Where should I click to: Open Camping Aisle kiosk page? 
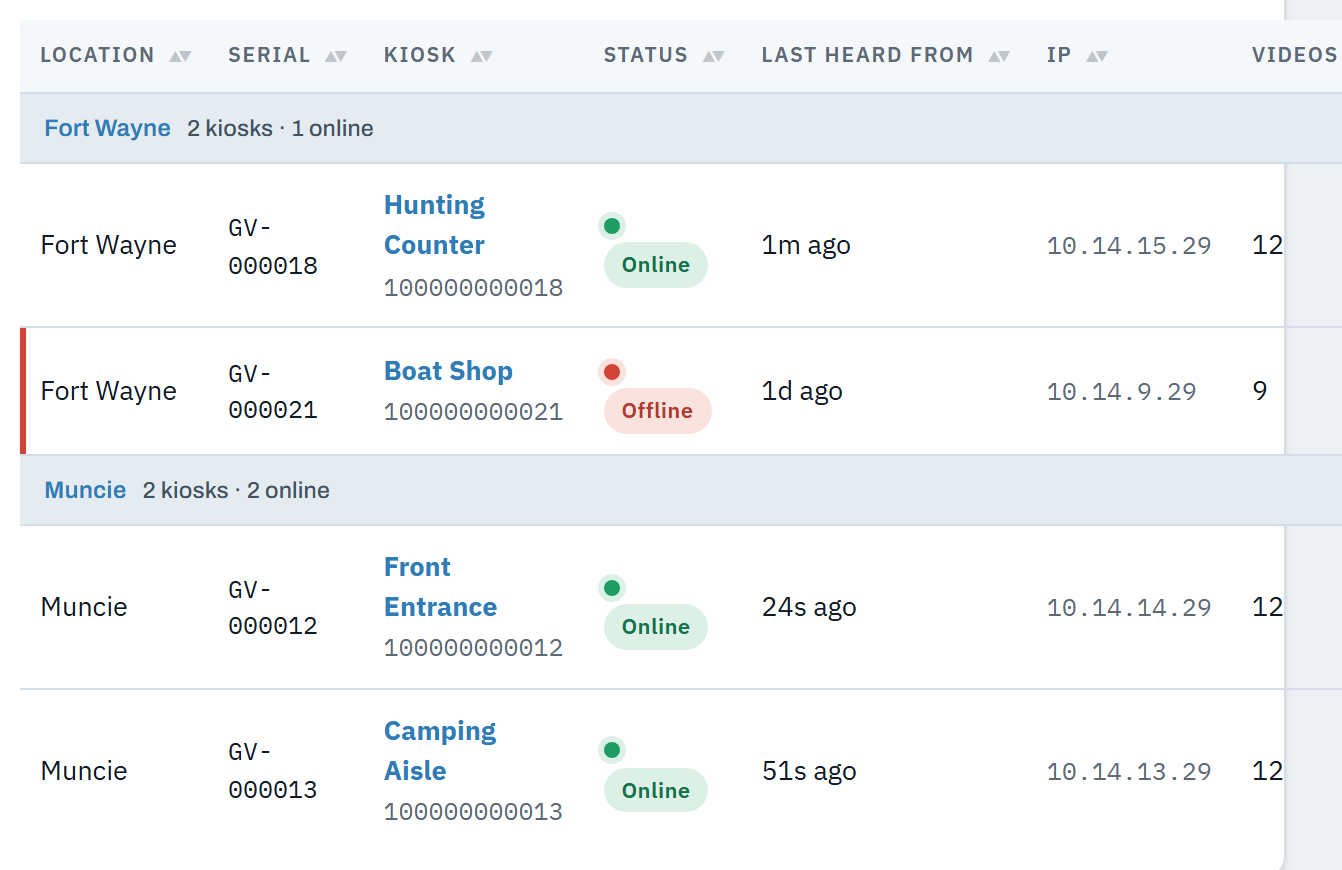[x=440, y=751]
